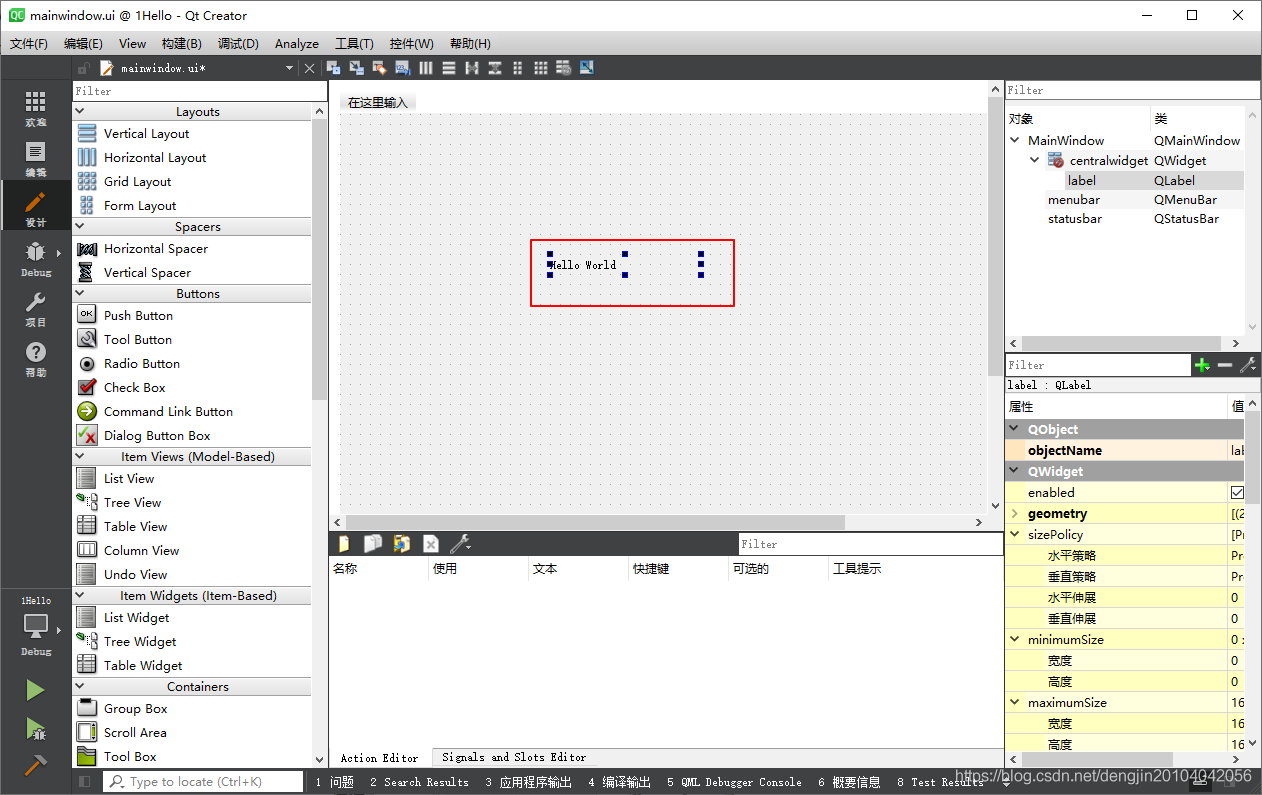Expand the geometry property

pos(1015,514)
